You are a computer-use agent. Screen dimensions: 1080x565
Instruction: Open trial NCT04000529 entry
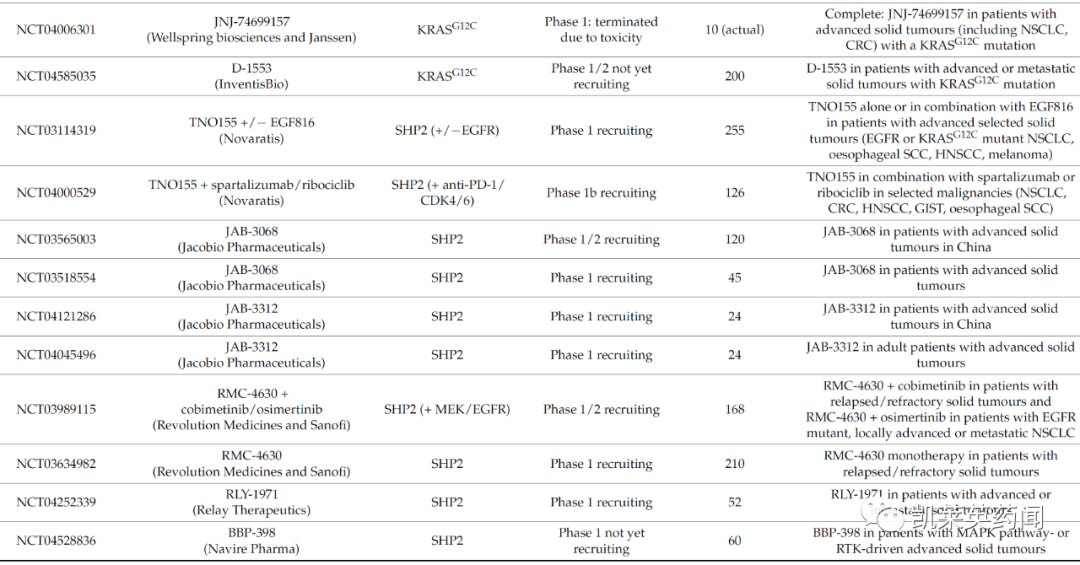tap(56, 192)
